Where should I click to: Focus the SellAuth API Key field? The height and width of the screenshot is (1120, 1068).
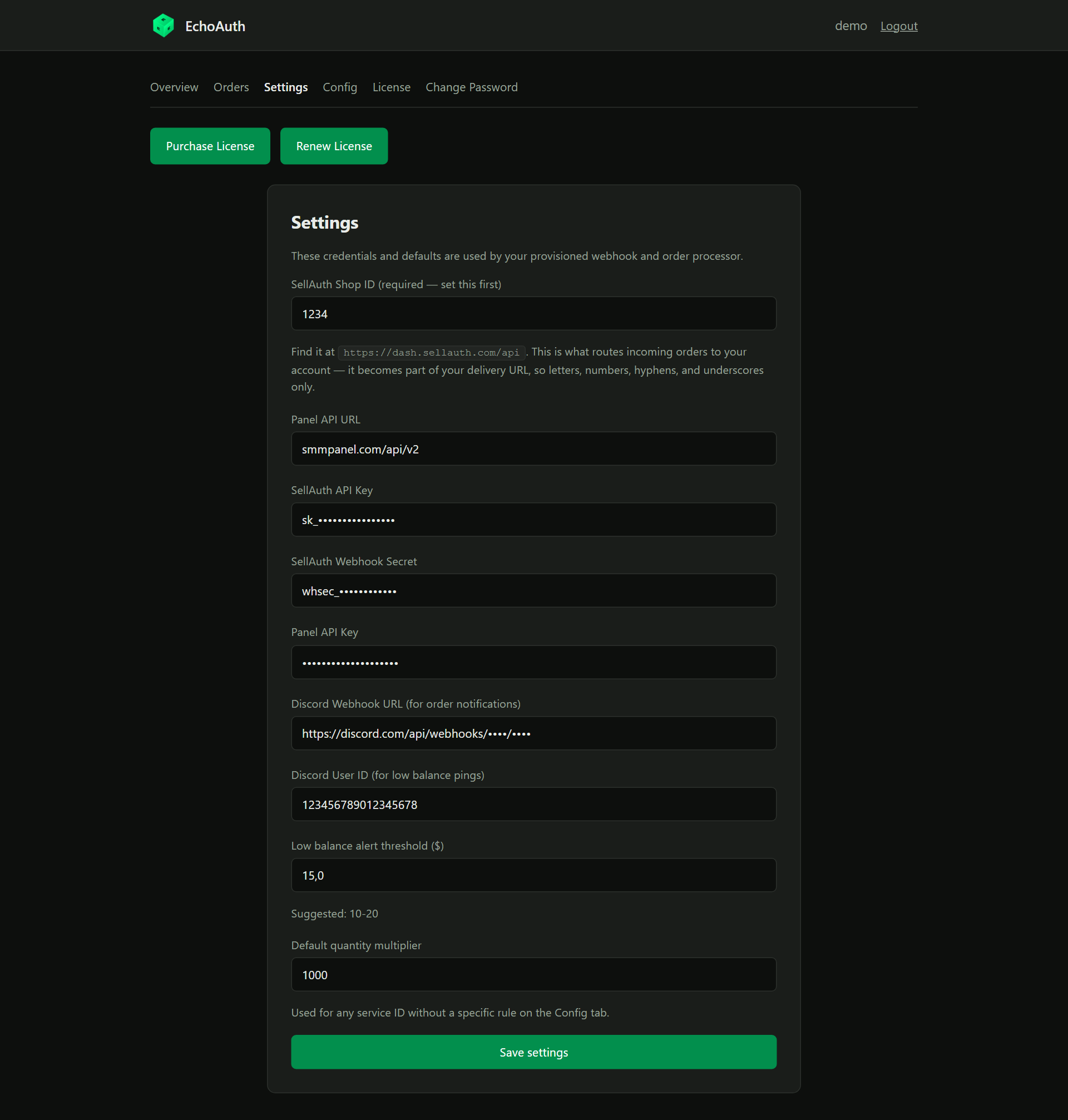pos(533,519)
